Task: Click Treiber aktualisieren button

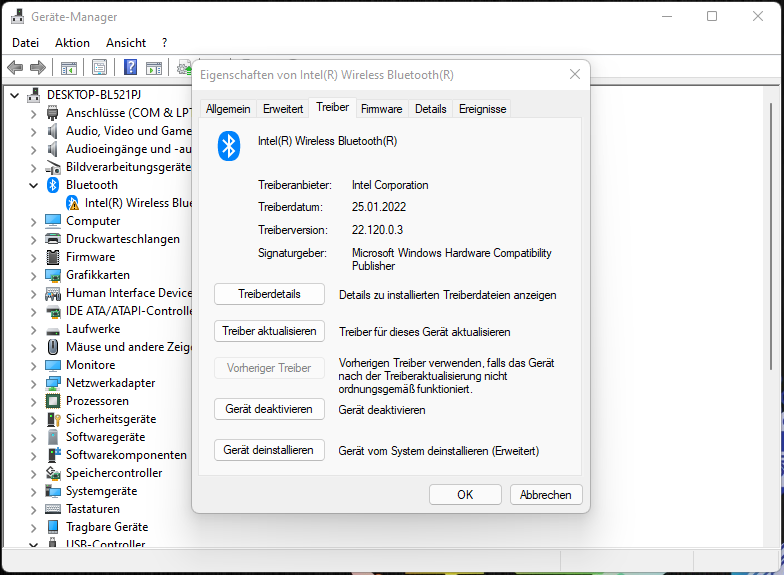Action: [269, 331]
